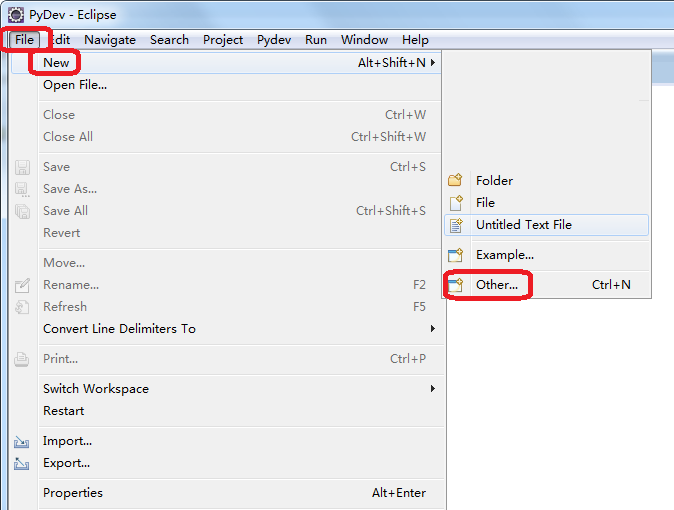
Task: Click the Print printer icon
Action: point(21,359)
